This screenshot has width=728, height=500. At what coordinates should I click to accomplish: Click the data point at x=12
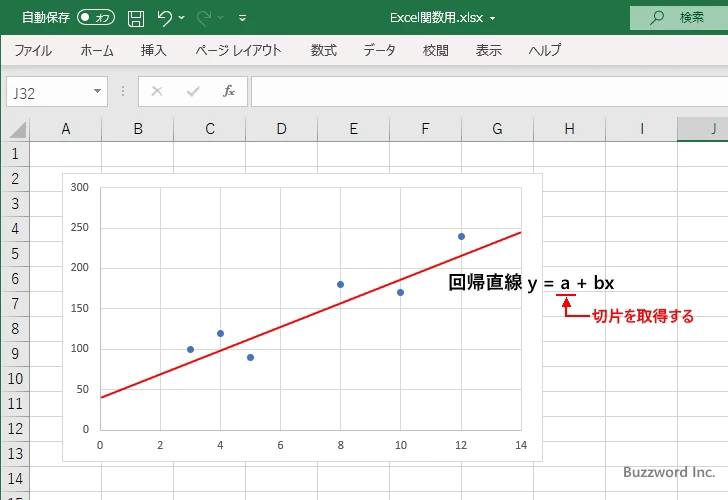[461, 236]
